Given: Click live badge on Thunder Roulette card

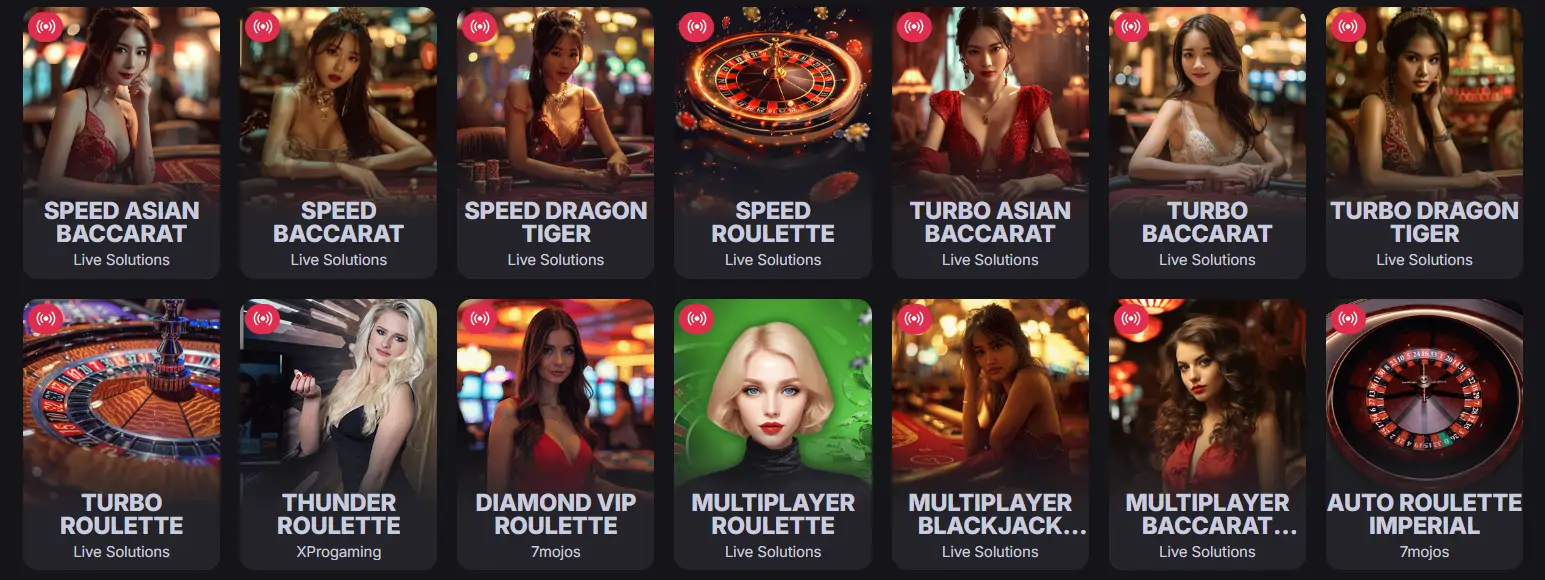Looking at the screenshot, I should tap(262, 319).
